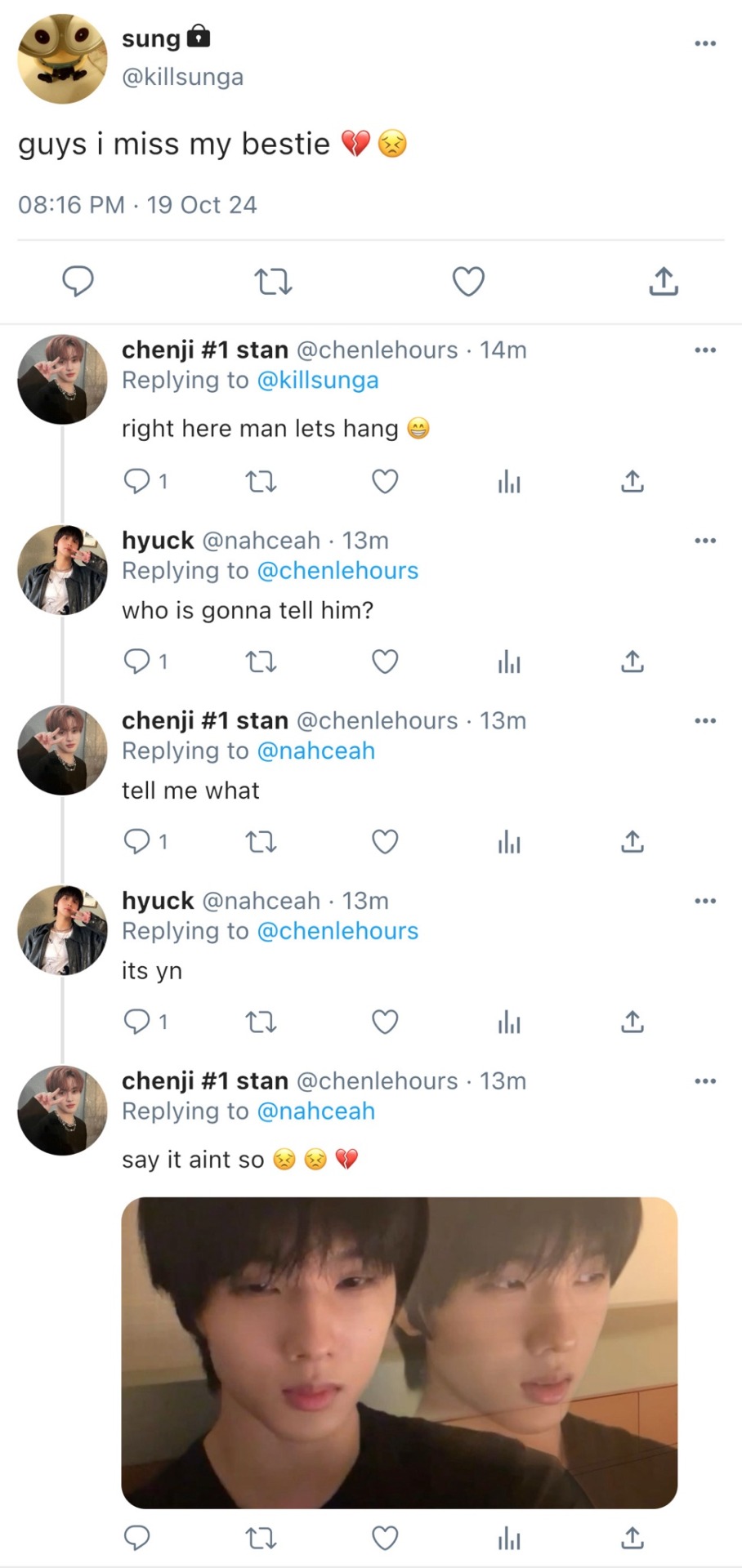This screenshot has width=742, height=1568.
Task: View analytics for the 'say it aint so' reply
Action: pyautogui.click(x=509, y=1539)
